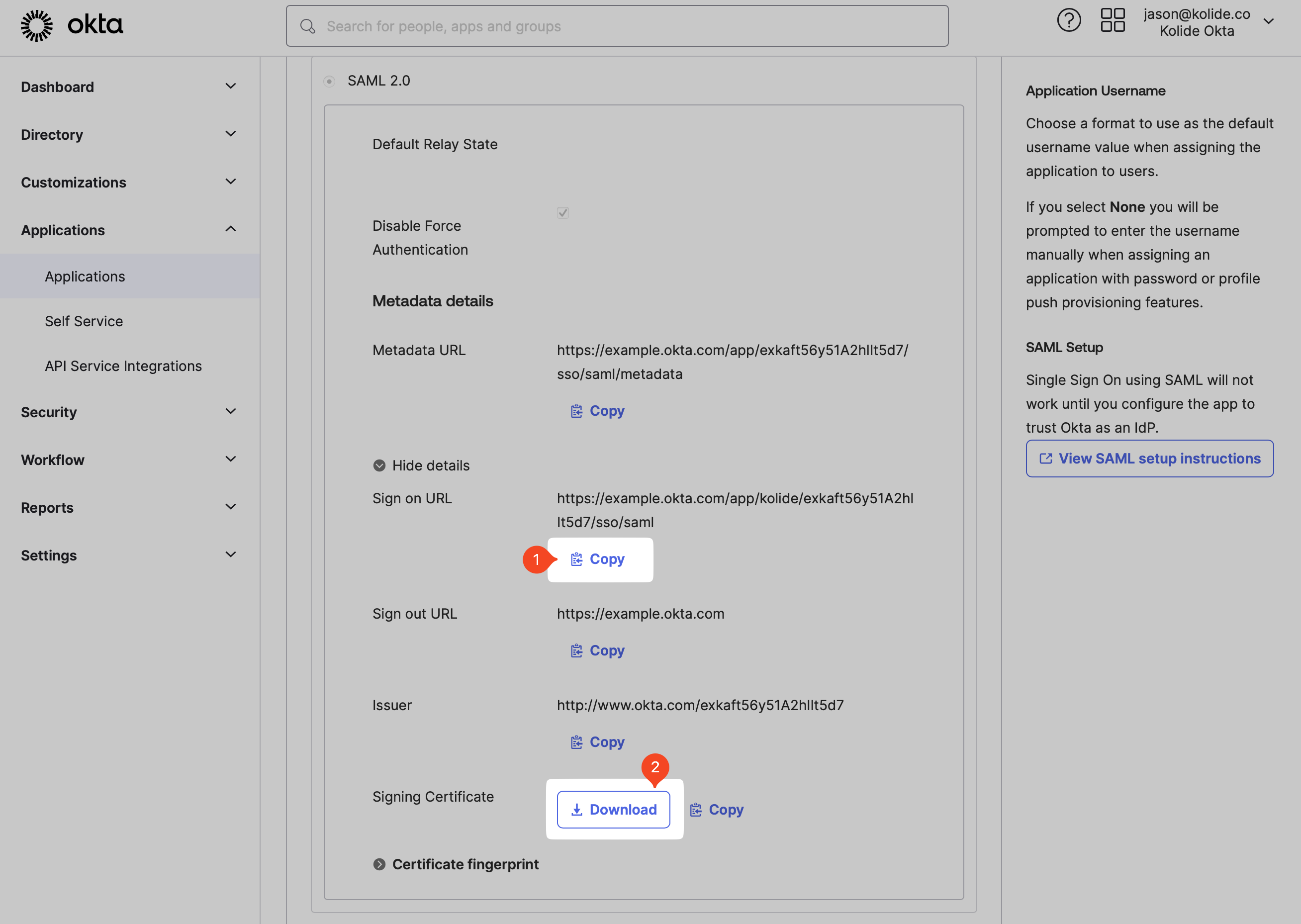Screen dimensions: 1301x924
Task: Open the Applications submenu item
Action: [x=130, y=277]
